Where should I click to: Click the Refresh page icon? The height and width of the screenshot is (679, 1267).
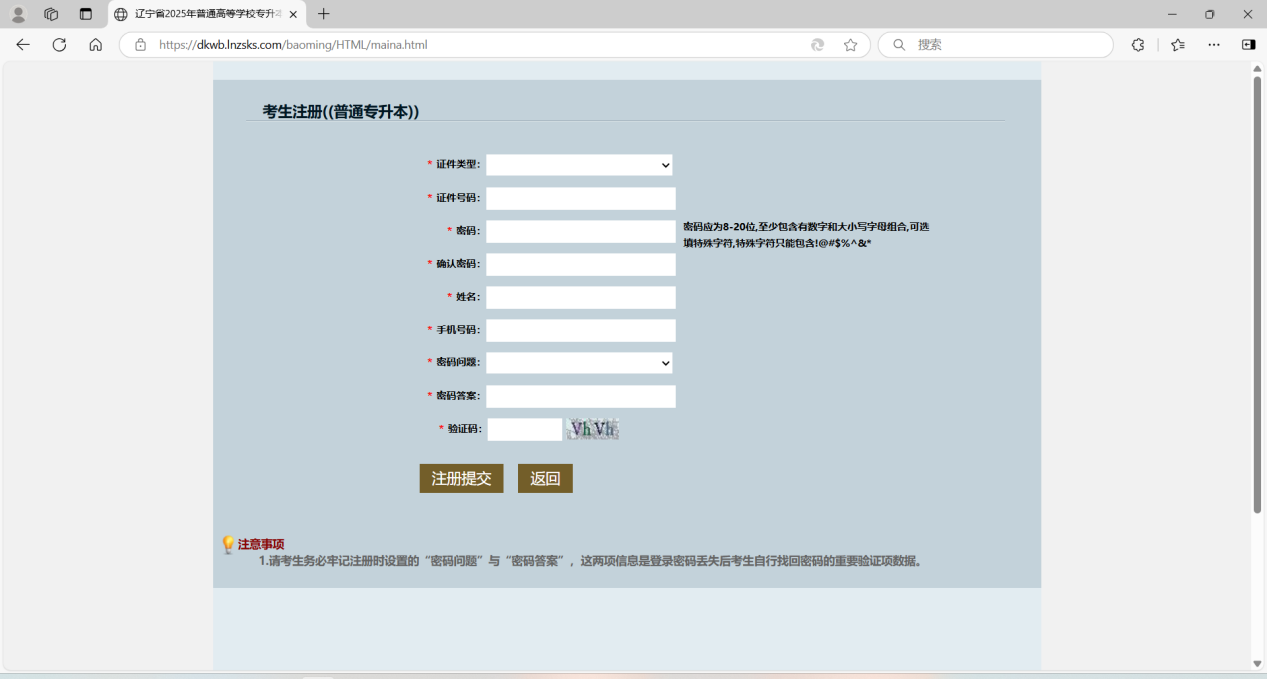click(x=59, y=45)
